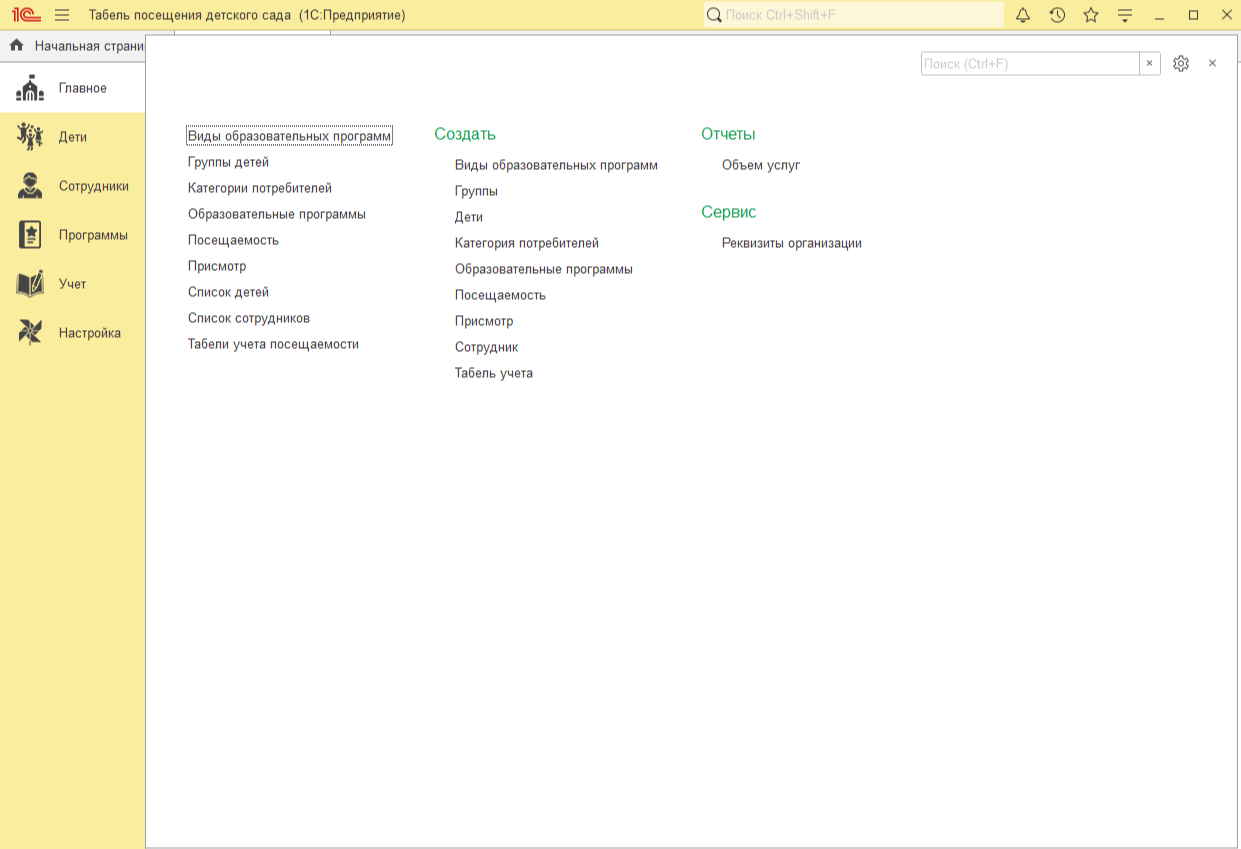Open Реквизиты организации in Сервис
This screenshot has width=1241, height=849.
click(791, 243)
